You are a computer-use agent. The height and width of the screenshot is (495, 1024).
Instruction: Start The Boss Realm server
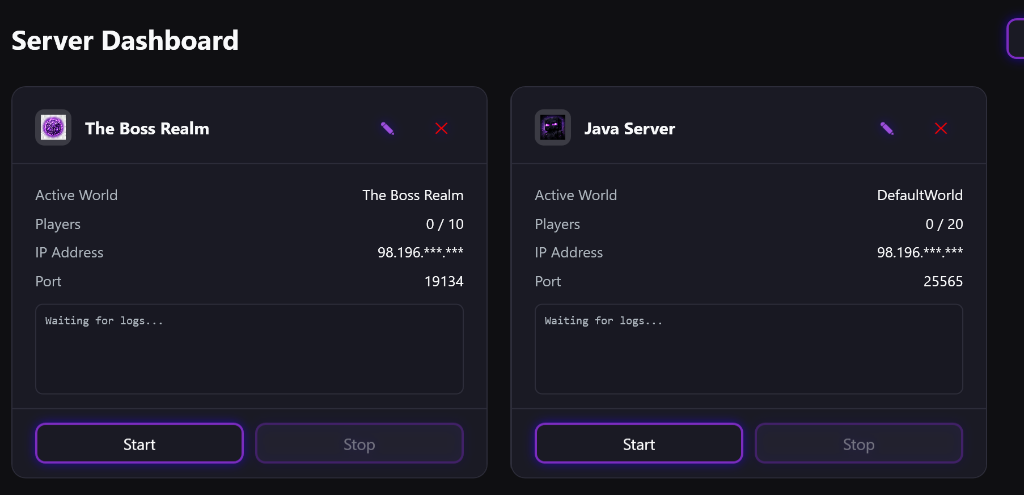click(x=139, y=444)
